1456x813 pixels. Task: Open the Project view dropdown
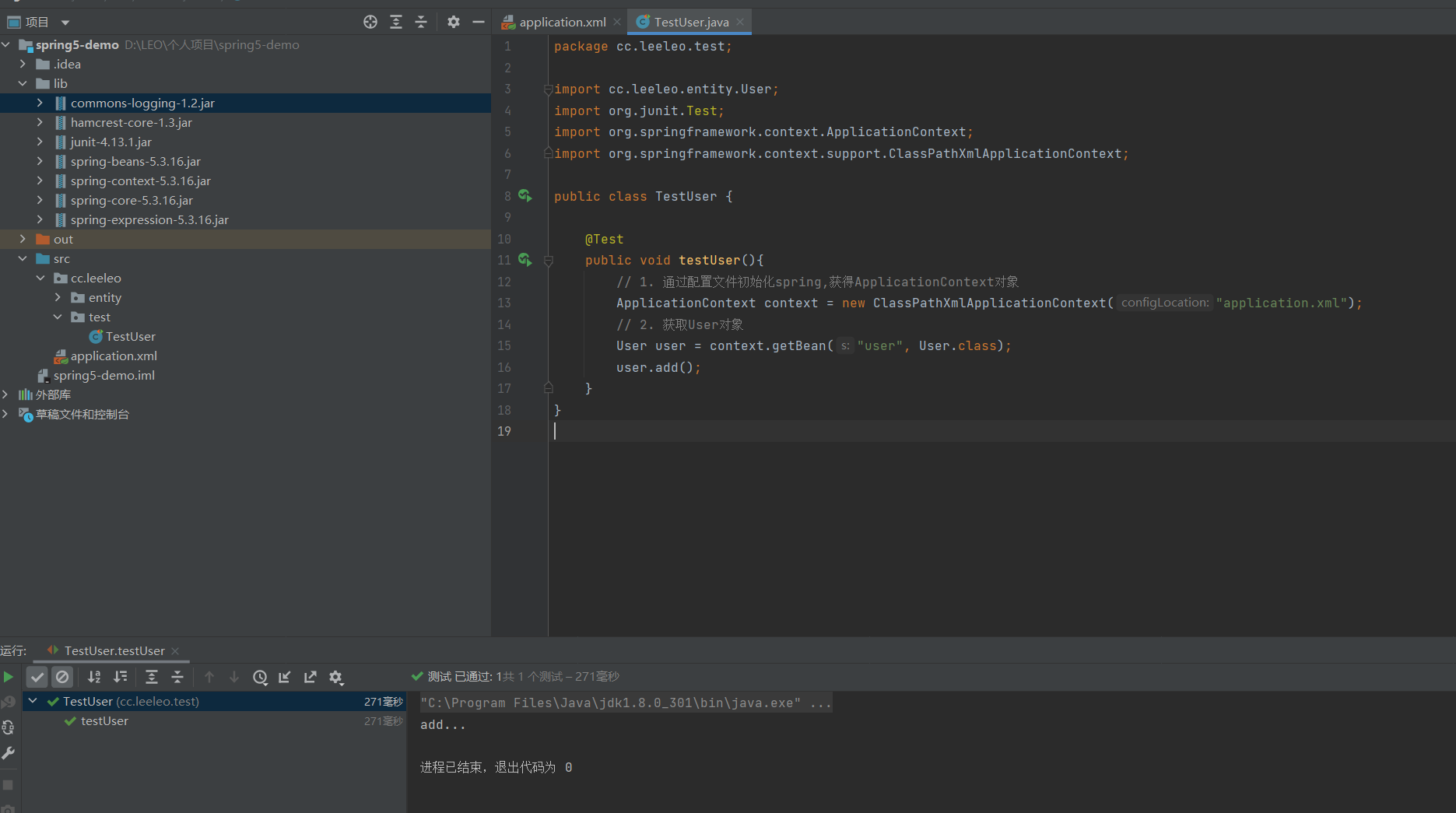pos(65,23)
